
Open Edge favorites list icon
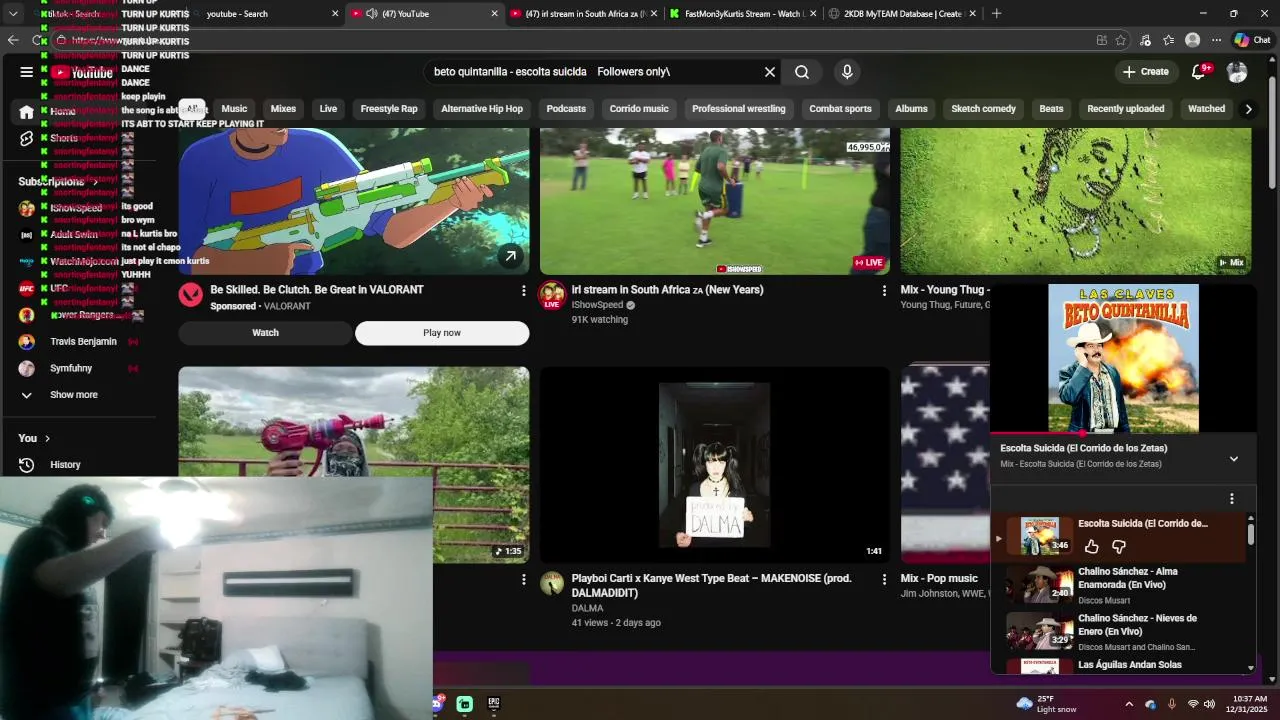[1168, 40]
